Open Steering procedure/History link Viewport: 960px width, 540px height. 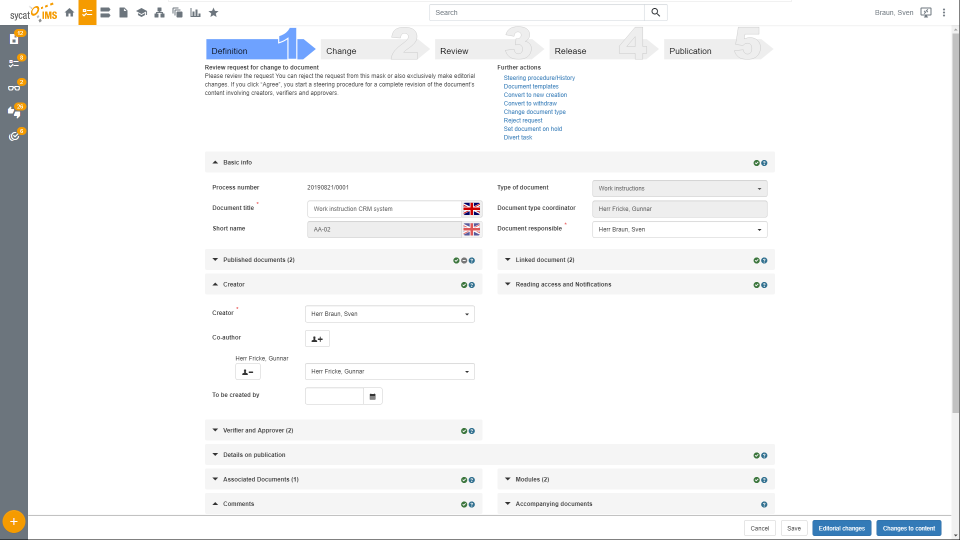[x=539, y=78]
